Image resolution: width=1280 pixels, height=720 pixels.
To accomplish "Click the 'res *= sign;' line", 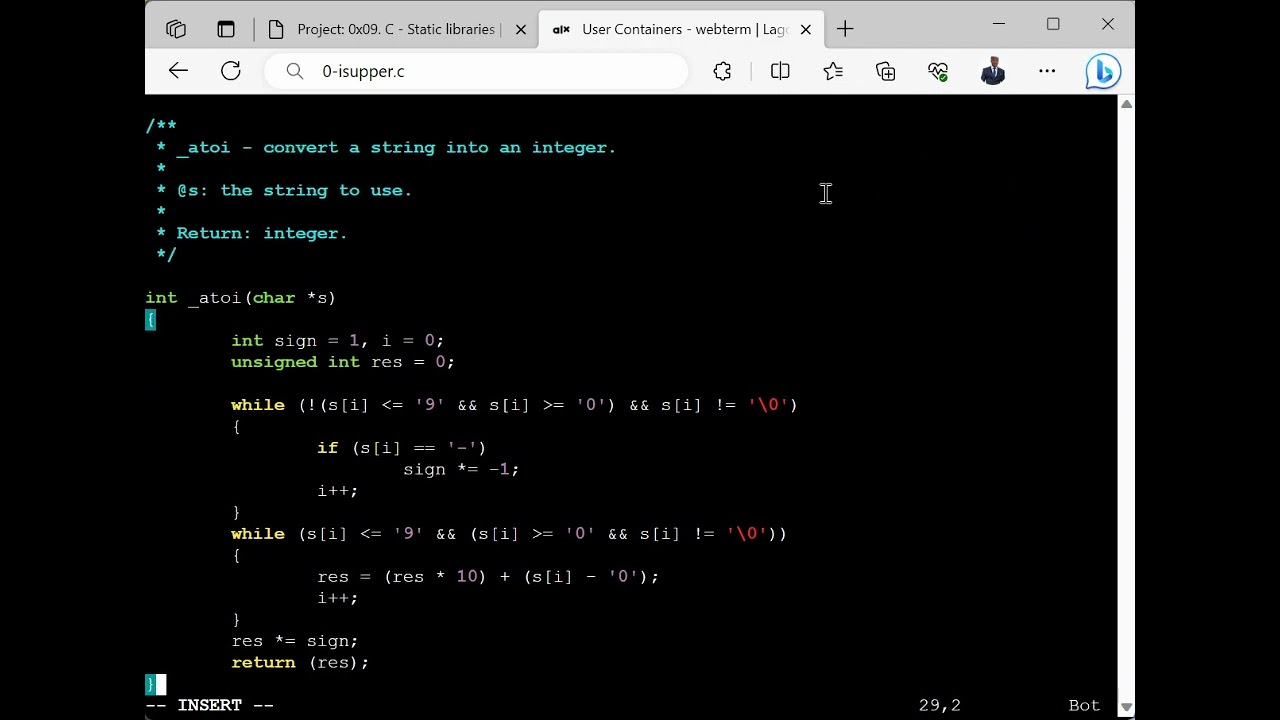I will 295,641.
